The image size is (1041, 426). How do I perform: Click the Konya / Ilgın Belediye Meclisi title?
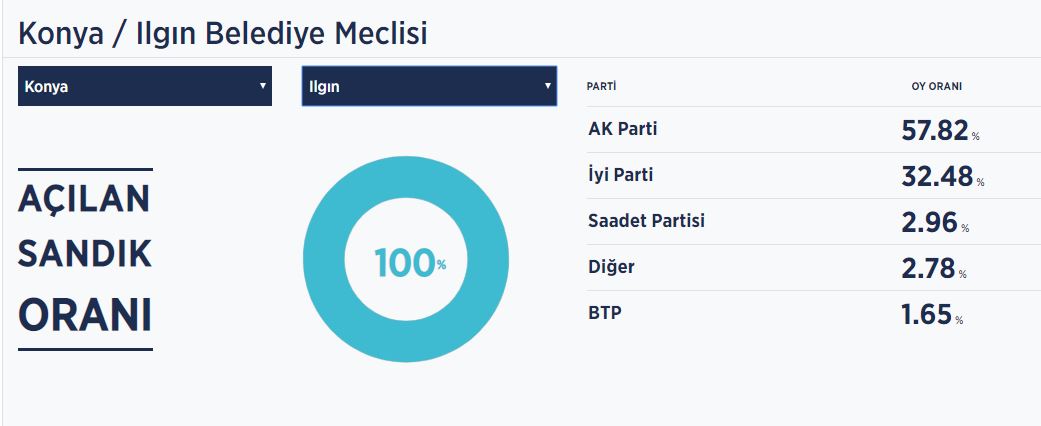223,33
